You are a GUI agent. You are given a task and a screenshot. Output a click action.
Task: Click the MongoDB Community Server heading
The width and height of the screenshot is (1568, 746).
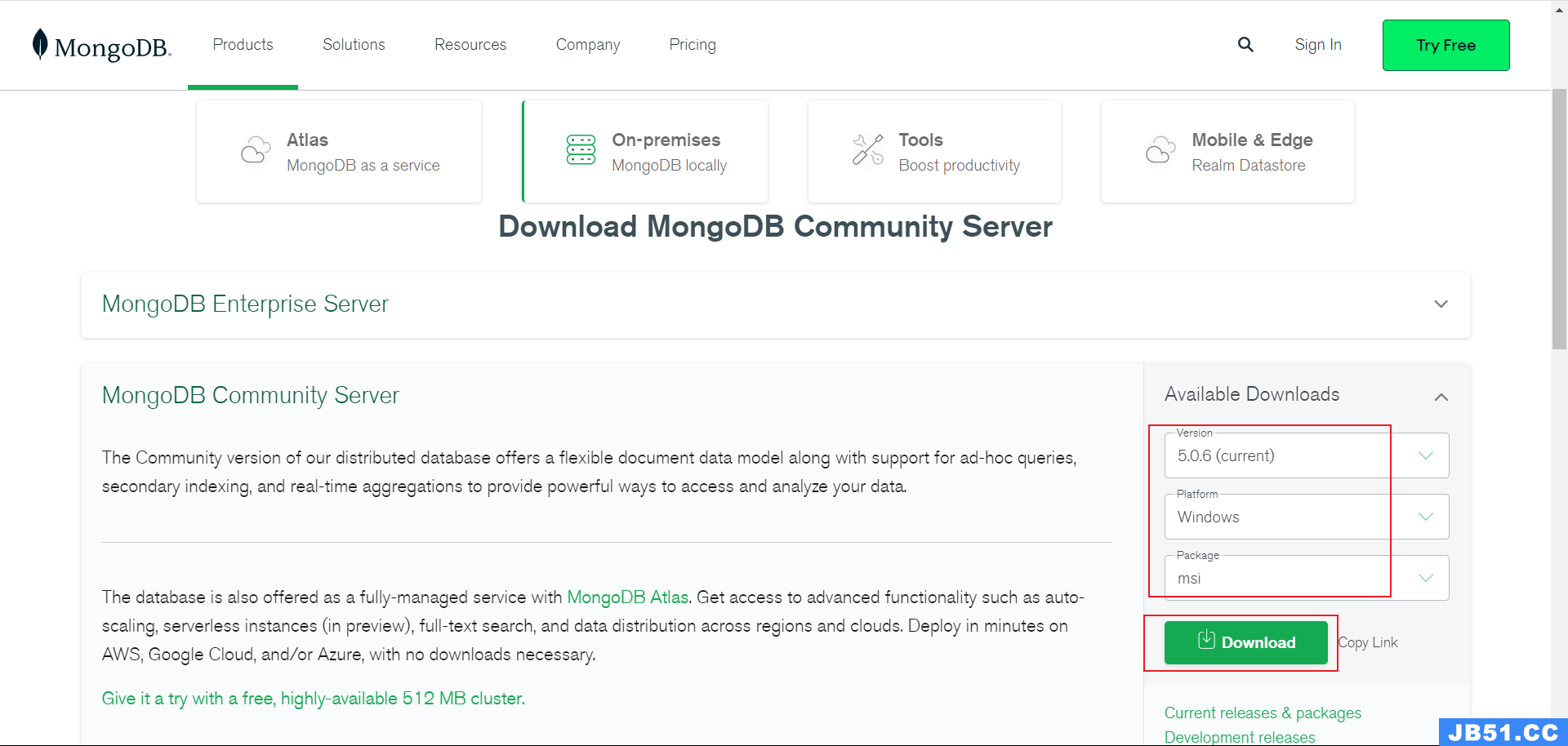[x=251, y=395]
